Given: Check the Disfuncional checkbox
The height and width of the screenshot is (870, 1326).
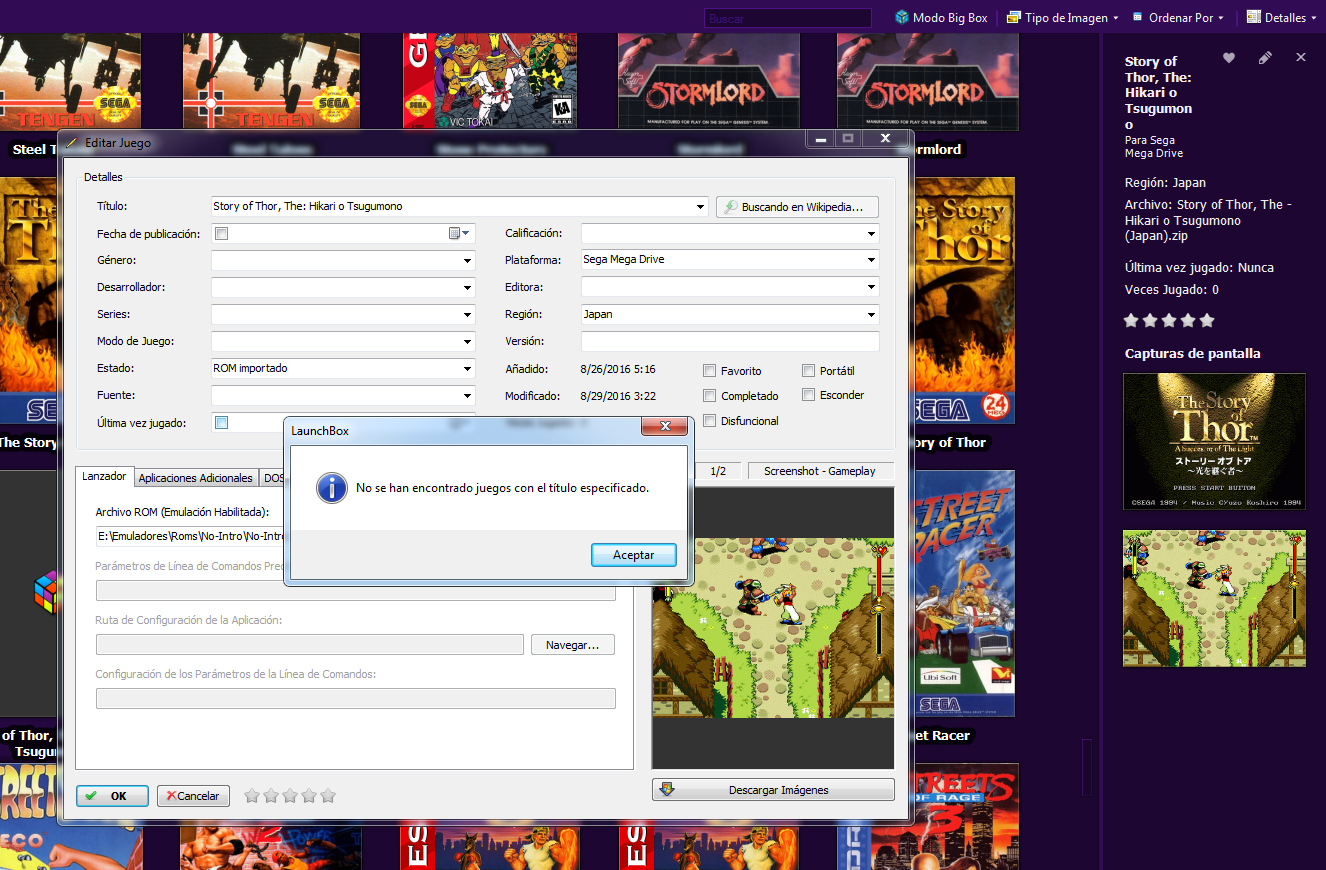Looking at the screenshot, I should pyautogui.click(x=710, y=421).
